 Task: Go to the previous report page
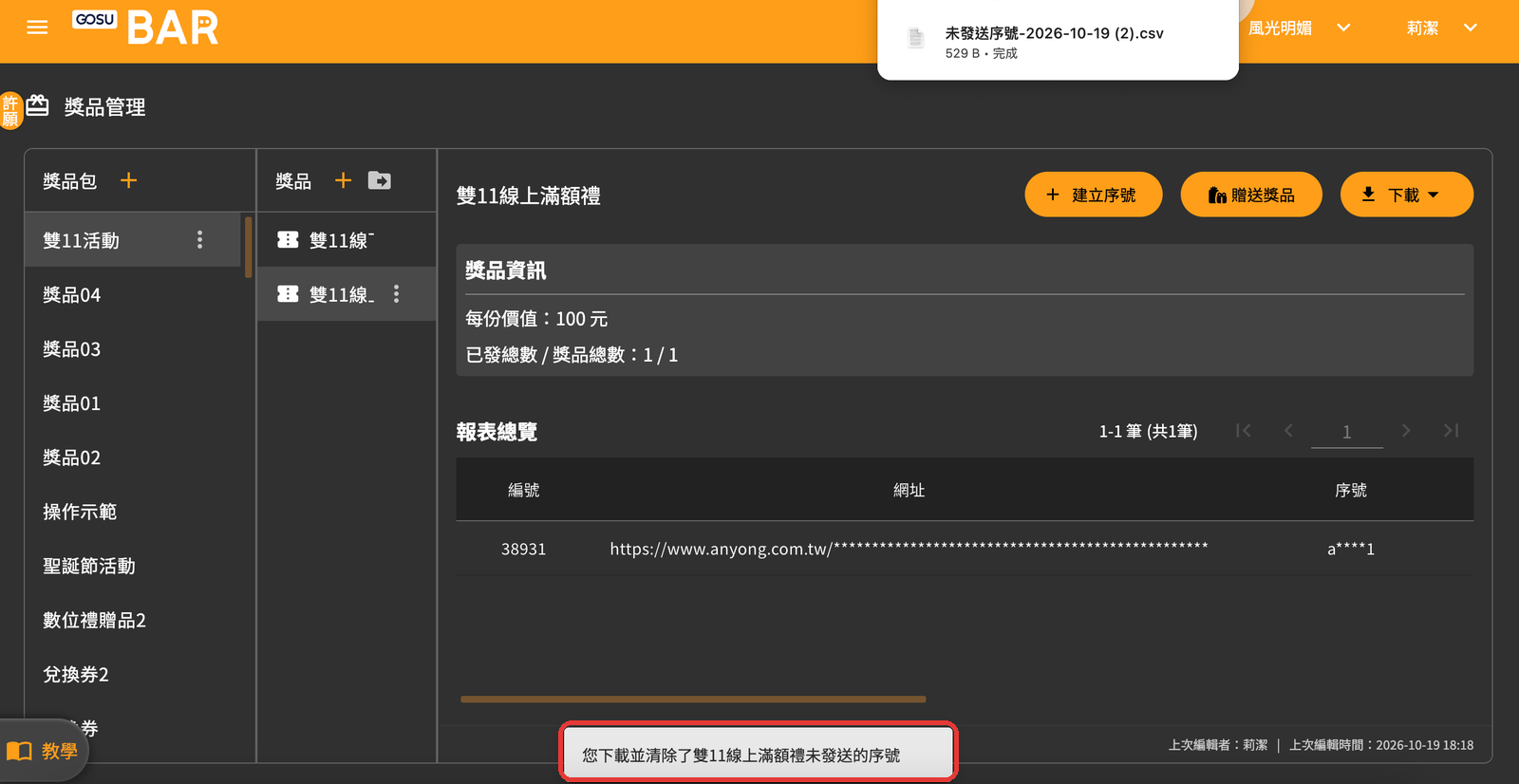[x=1288, y=431]
